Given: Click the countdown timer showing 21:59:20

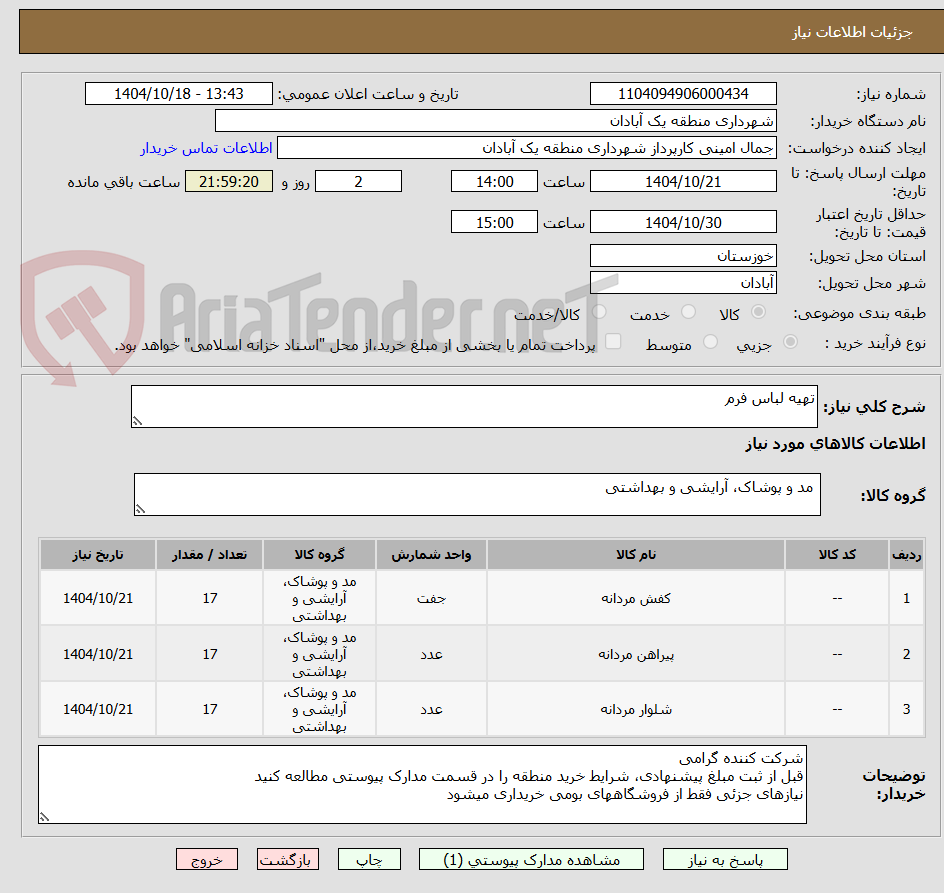Looking at the screenshot, I should pyautogui.click(x=228, y=181).
